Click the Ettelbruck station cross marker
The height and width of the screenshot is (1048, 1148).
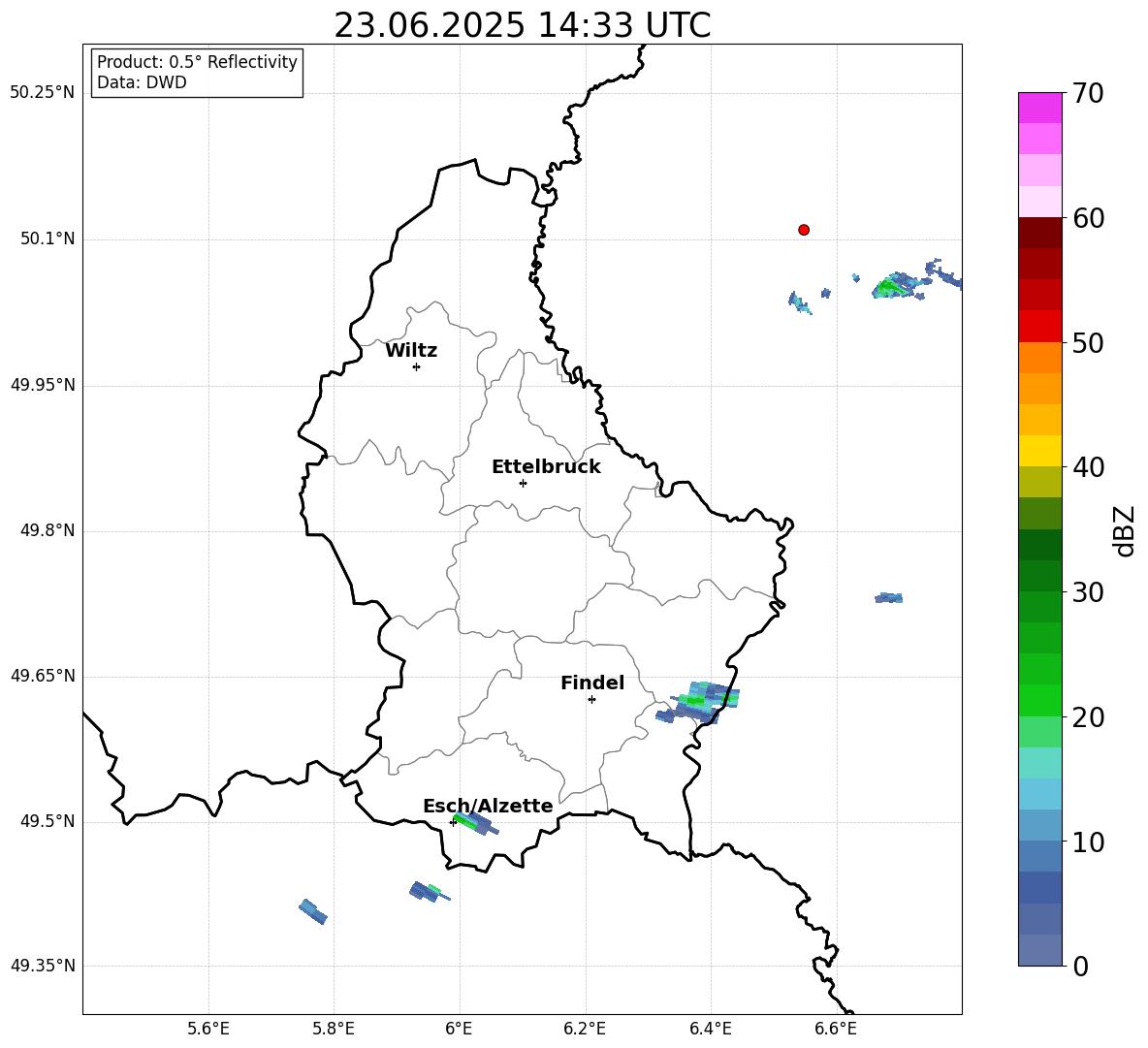tap(523, 483)
